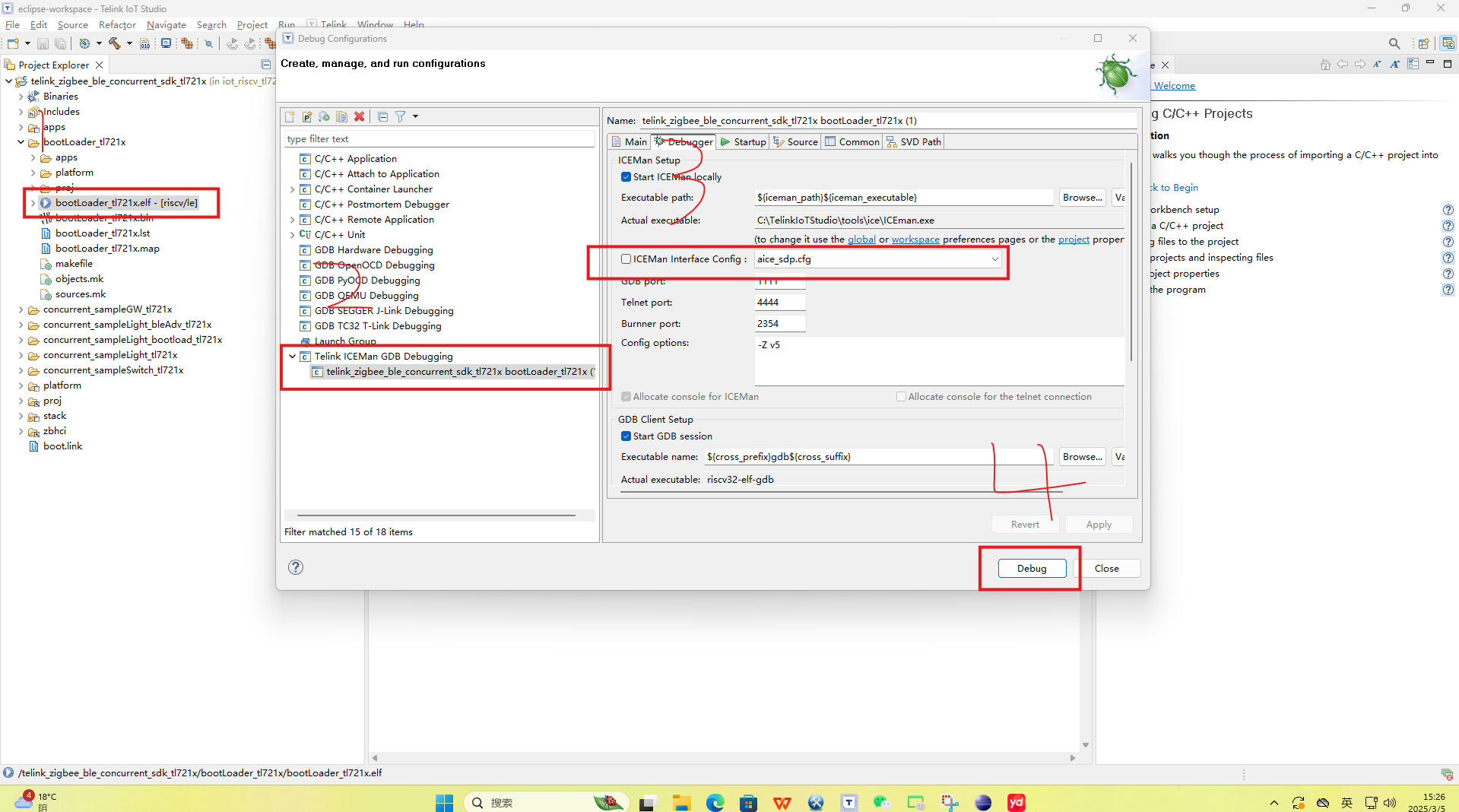Expand the Binaries node in Project Explorer
Screen dimensions: 1459x812
[x=21, y=97]
